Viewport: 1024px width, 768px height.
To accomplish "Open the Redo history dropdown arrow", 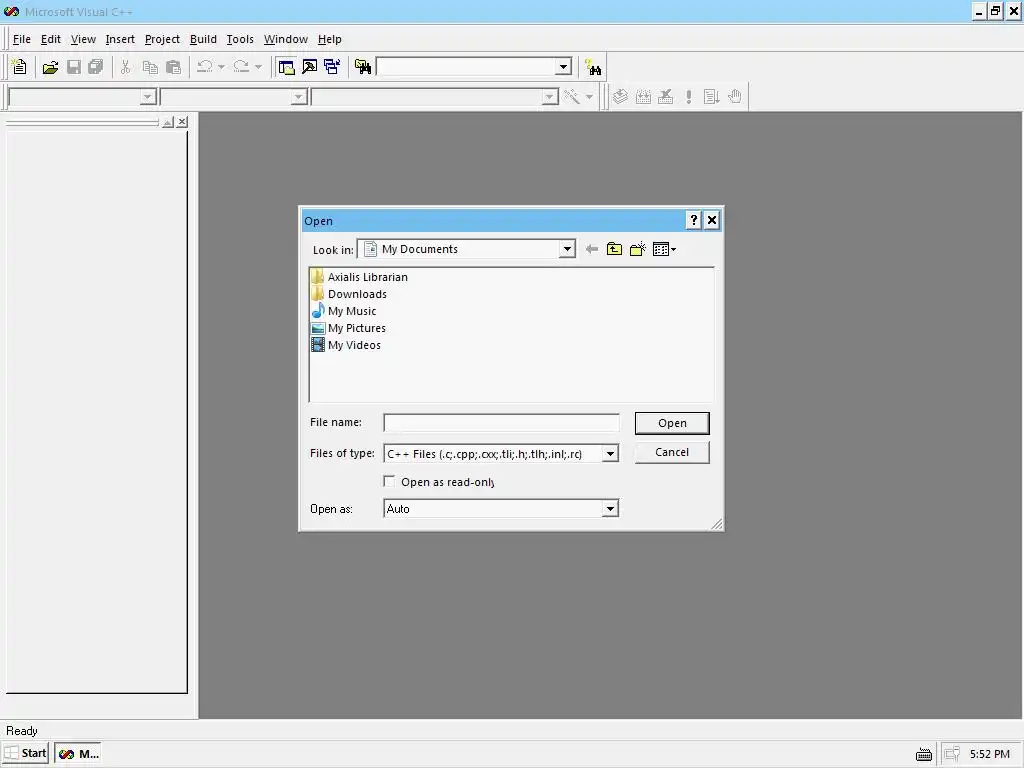I will 258,67.
